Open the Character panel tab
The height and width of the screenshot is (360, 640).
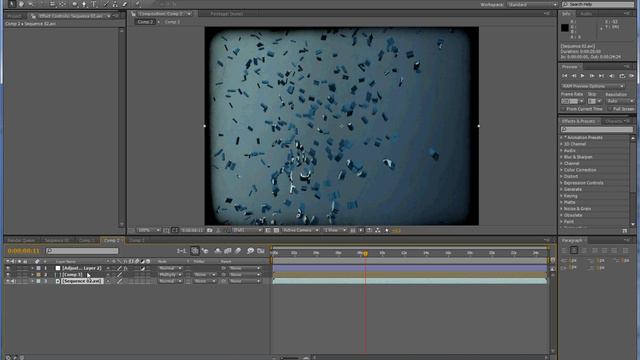click(613, 121)
